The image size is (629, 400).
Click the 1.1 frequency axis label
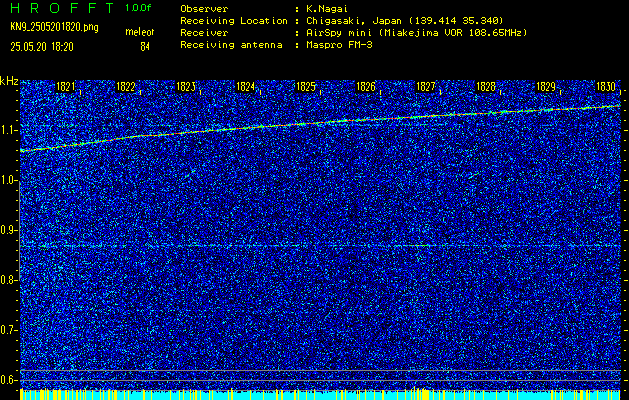8,130
